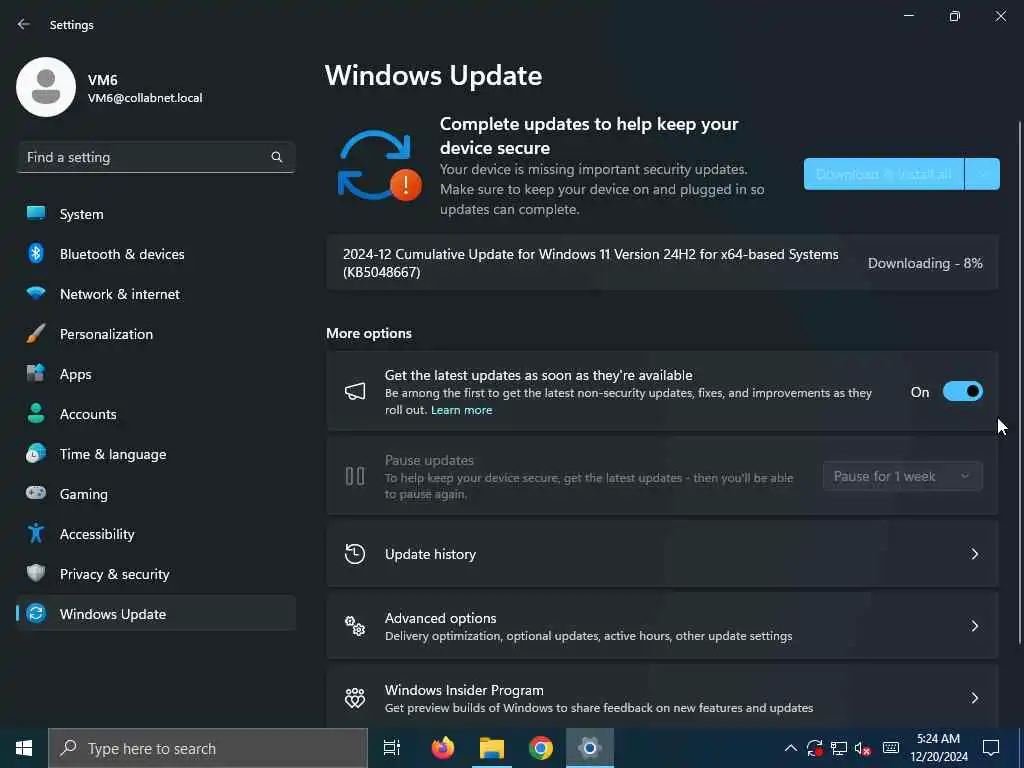Select Time & language in the sidebar
This screenshot has height=768, width=1024.
(155, 454)
